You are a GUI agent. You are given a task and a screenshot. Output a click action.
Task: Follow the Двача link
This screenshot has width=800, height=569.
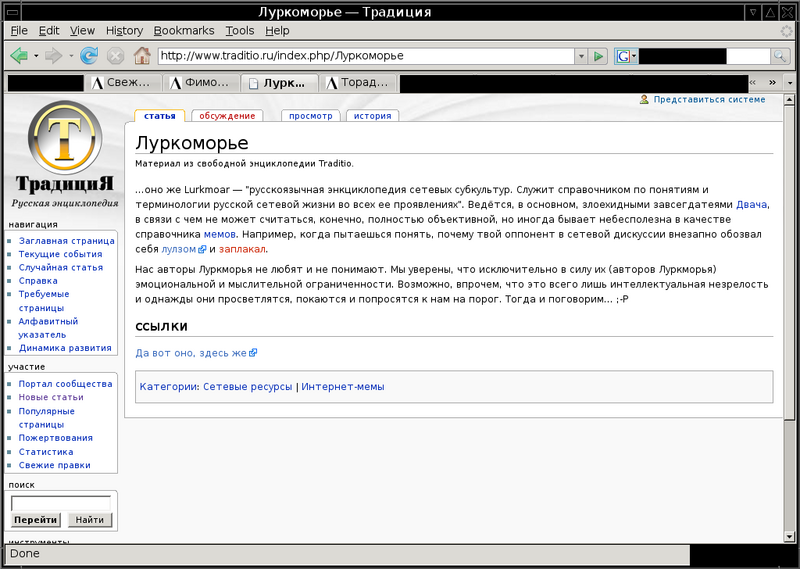point(751,205)
